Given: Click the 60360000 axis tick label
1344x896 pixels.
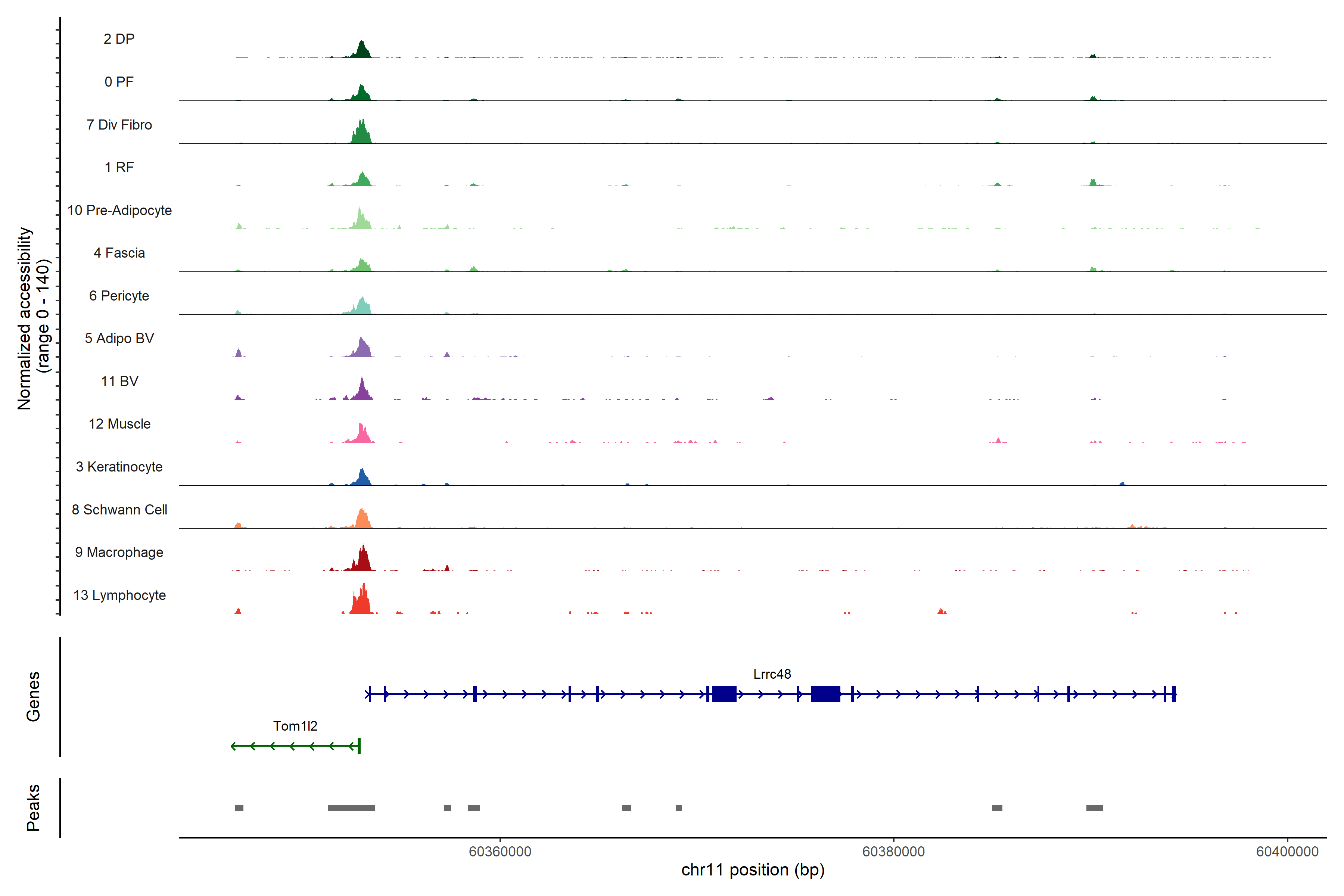Looking at the screenshot, I should point(500,852).
